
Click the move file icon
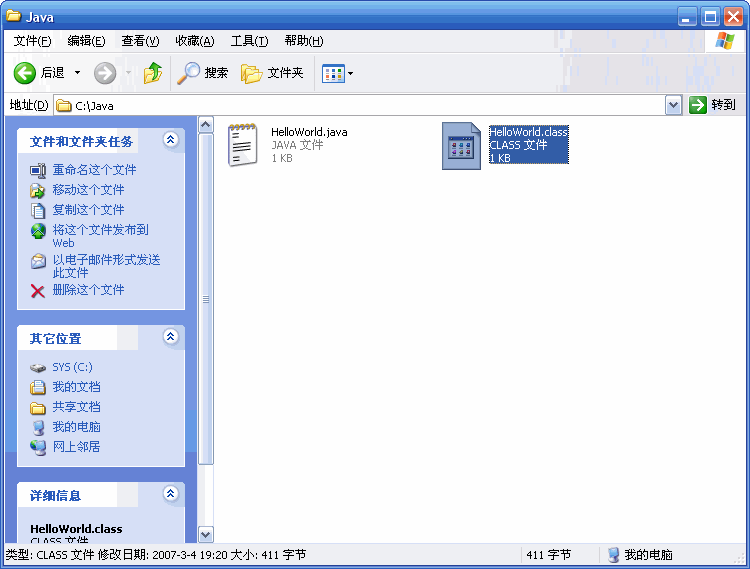pos(38,190)
